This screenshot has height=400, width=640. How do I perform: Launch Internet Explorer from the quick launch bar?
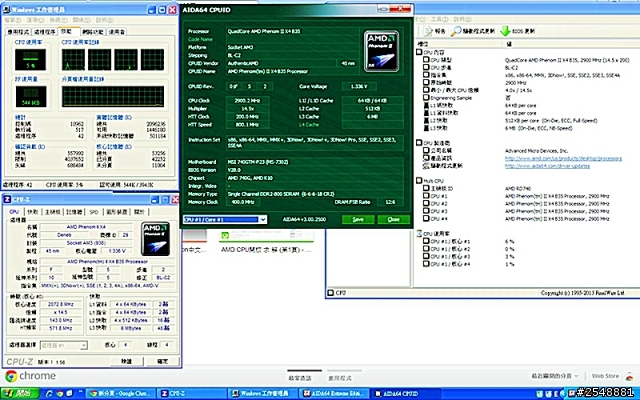[x=49, y=393]
